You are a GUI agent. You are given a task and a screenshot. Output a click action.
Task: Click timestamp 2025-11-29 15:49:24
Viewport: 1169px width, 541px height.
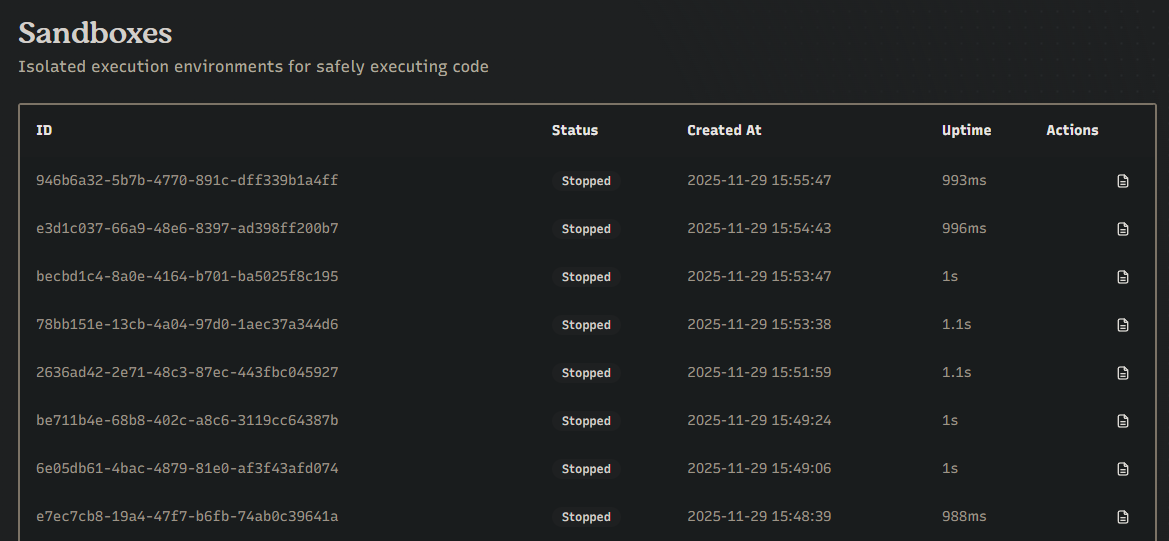point(759,420)
